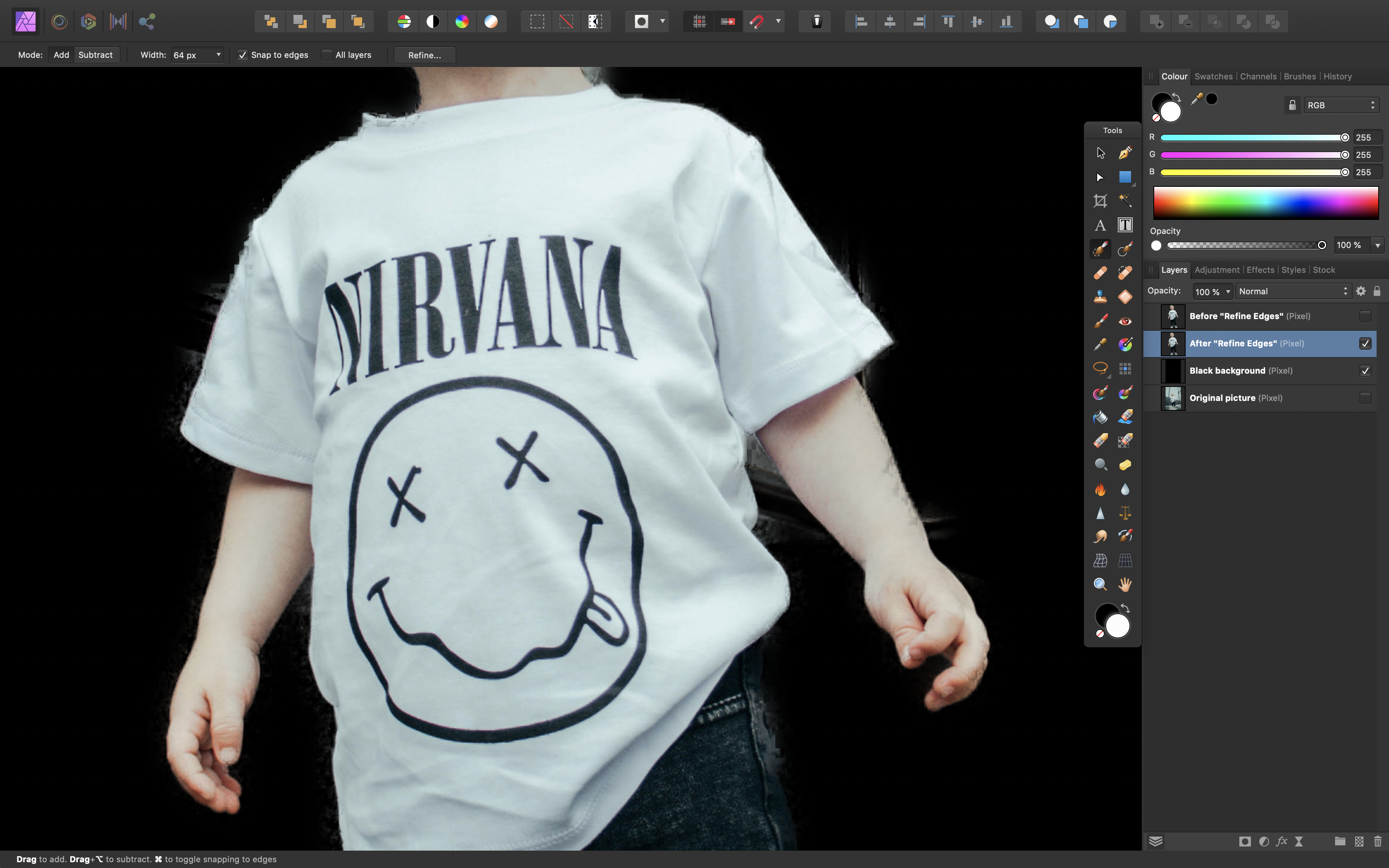This screenshot has width=1389, height=868.
Task: Switch to the Effects tab
Action: click(x=1260, y=270)
